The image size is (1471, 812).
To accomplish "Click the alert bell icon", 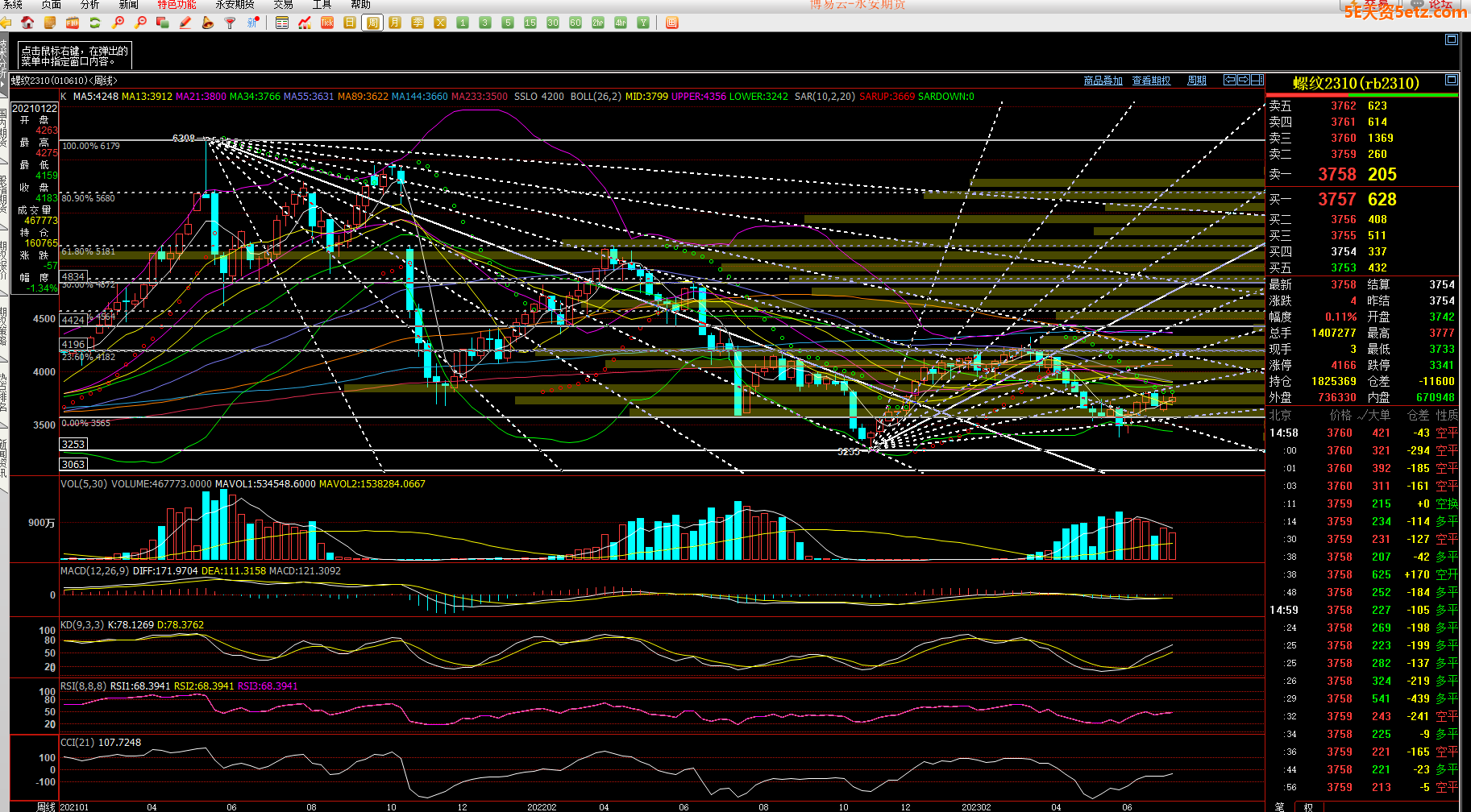I will [208, 23].
